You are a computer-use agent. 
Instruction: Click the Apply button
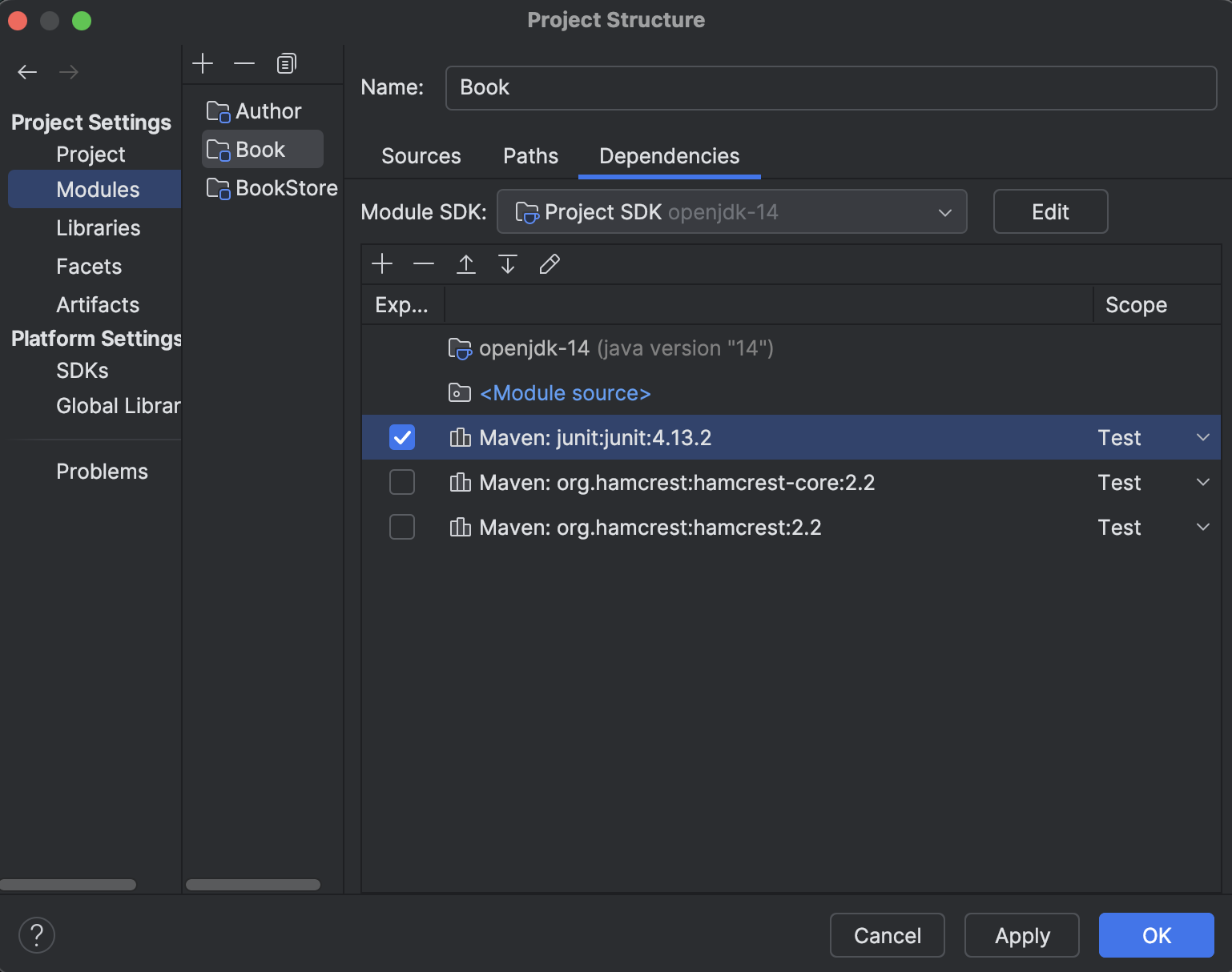(1021, 935)
